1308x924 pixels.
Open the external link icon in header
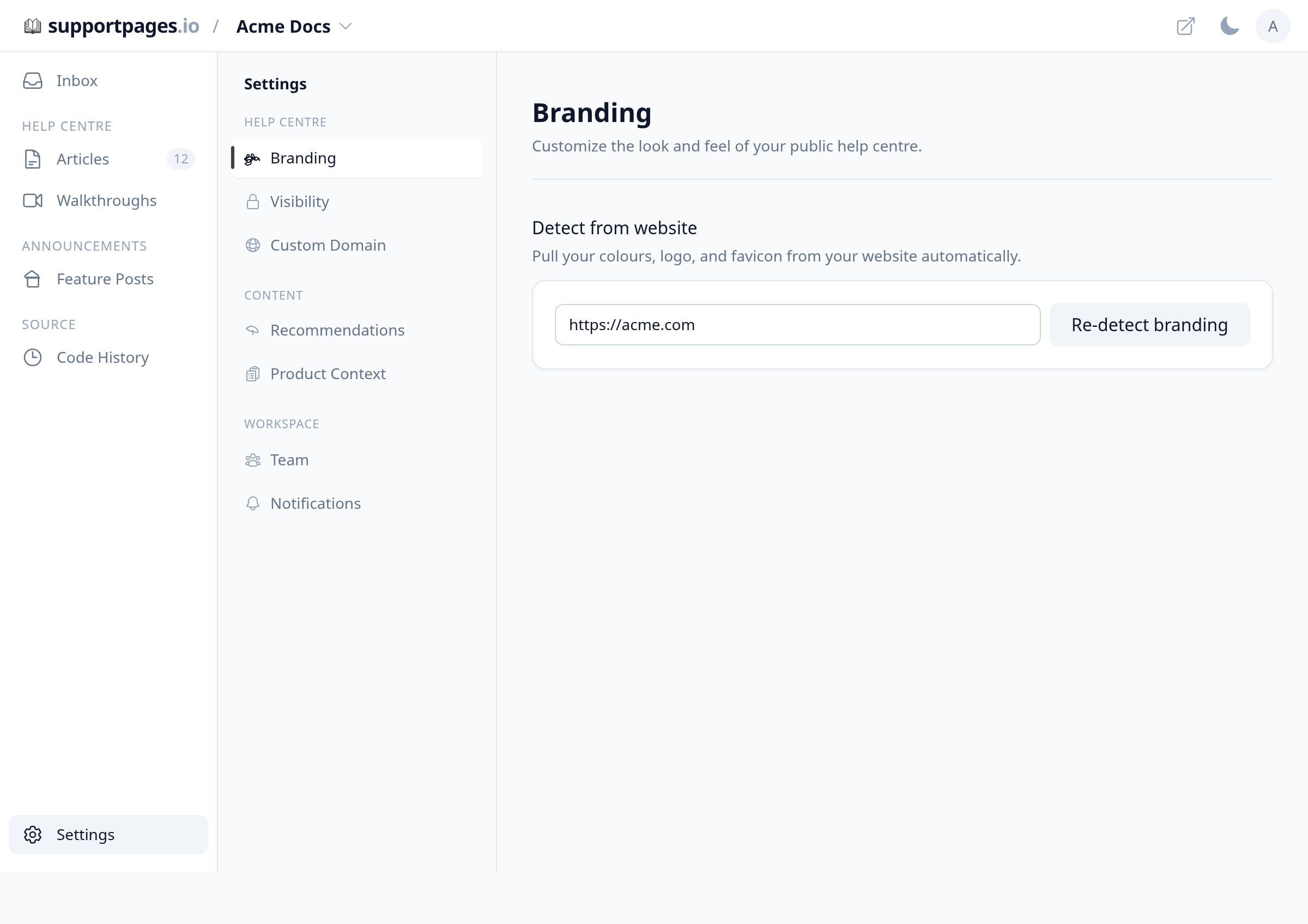(1185, 26)
